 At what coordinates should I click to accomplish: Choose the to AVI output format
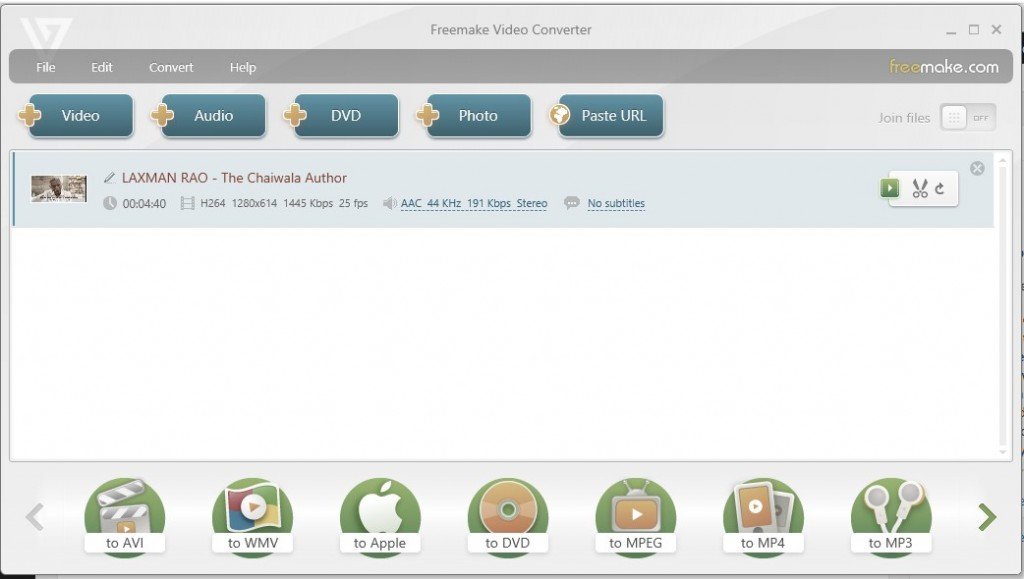pyautogui.click(x=124, y=517)
